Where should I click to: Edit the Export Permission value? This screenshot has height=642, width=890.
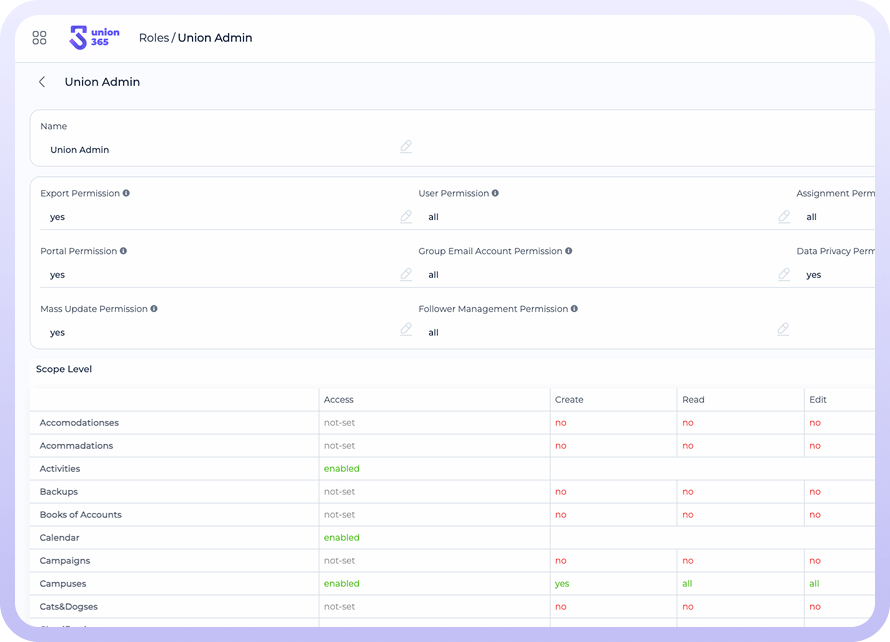click(406, 217)
